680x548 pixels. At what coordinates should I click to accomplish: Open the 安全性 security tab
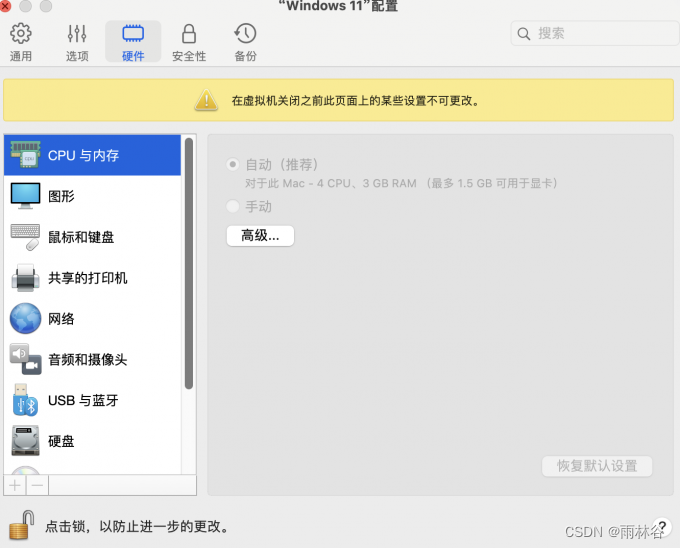[189, 42]
